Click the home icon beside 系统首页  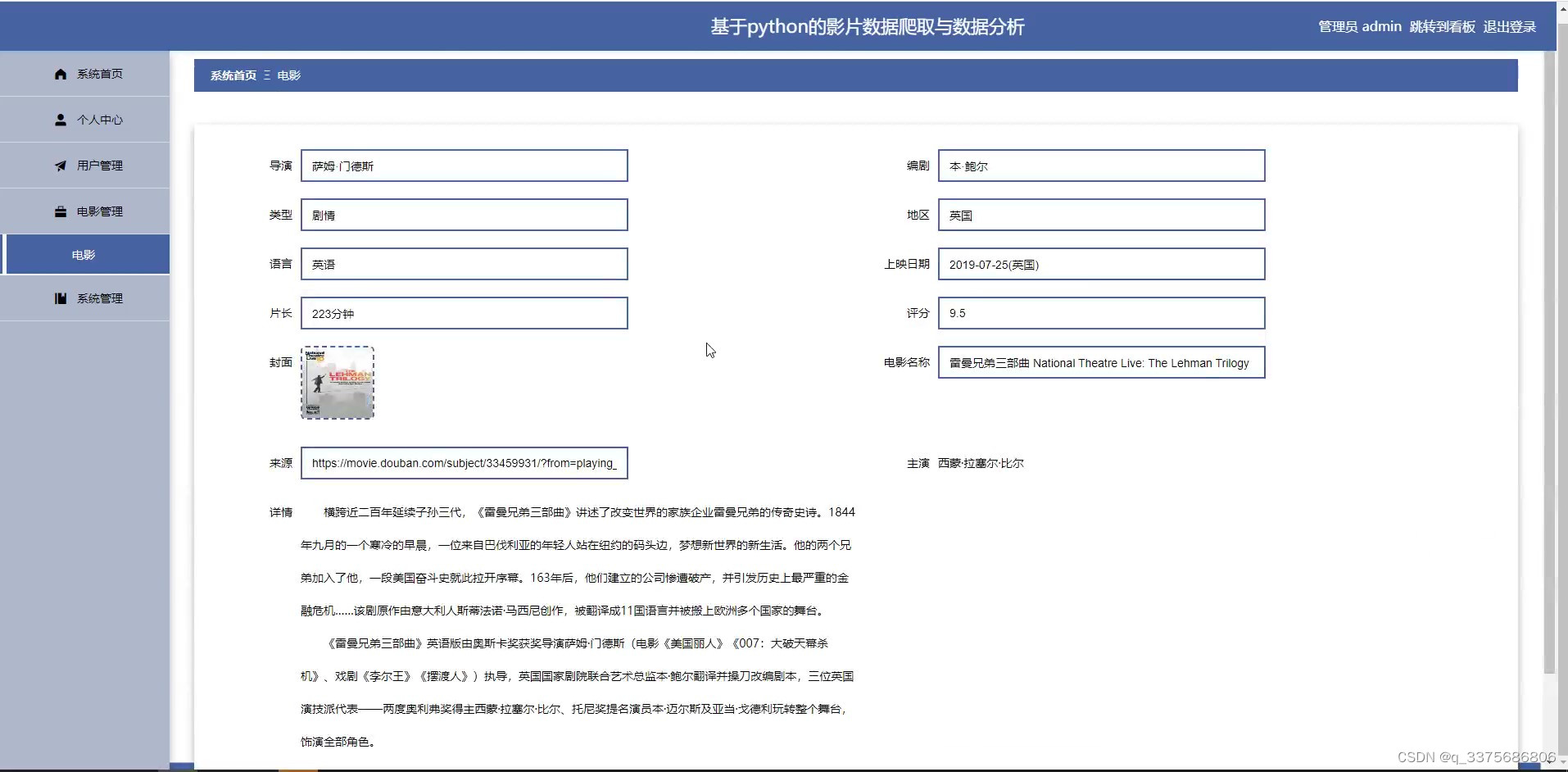pos(61,74)
